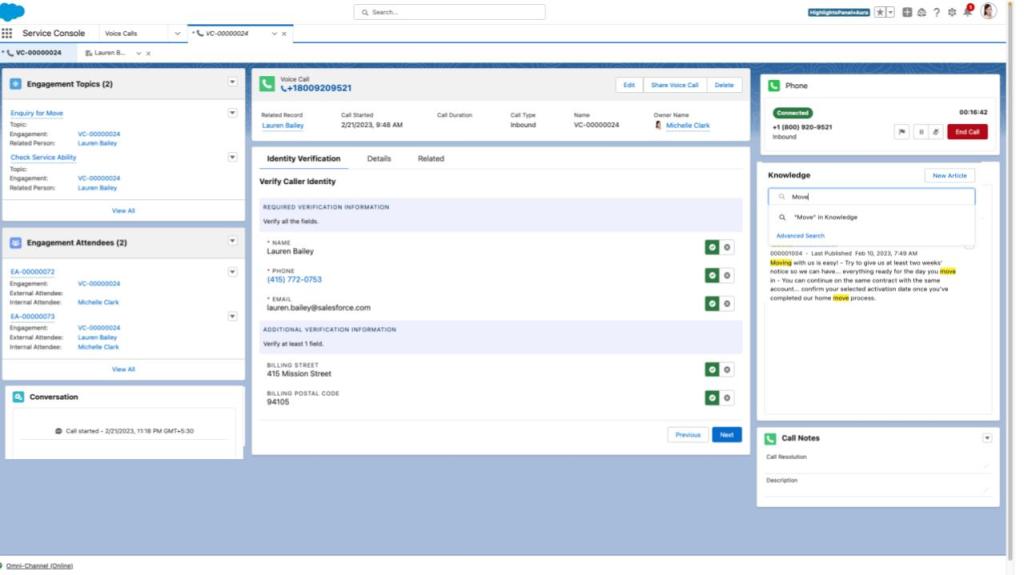This screenshot has width=1024, height=575.
Task: Flag the call in Phone panel
Action: tap(901, 132)
